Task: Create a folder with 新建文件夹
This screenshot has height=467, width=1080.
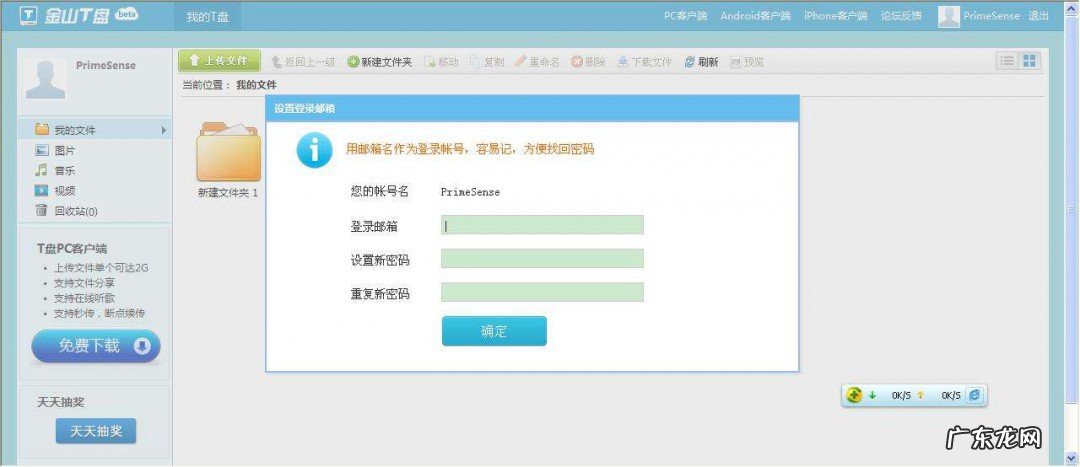Action: (x=380, y=62)
